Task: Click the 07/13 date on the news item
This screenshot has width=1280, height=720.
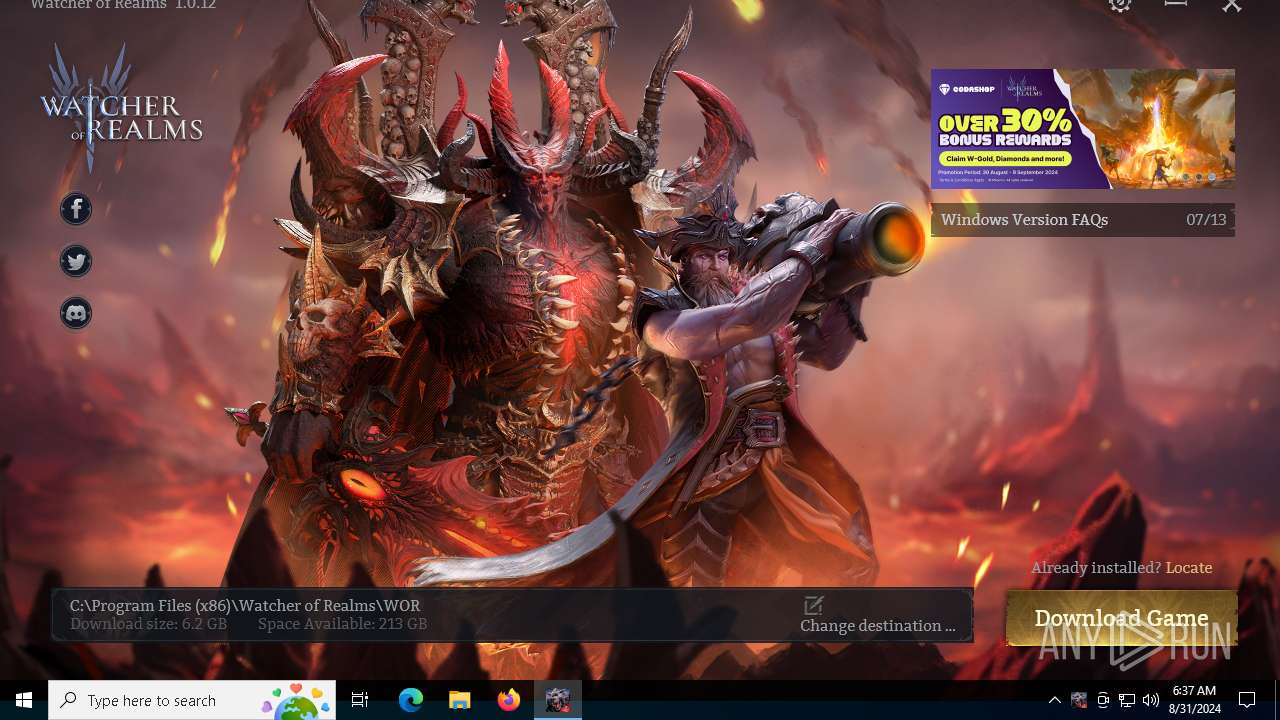Action: click(1206, 220)
